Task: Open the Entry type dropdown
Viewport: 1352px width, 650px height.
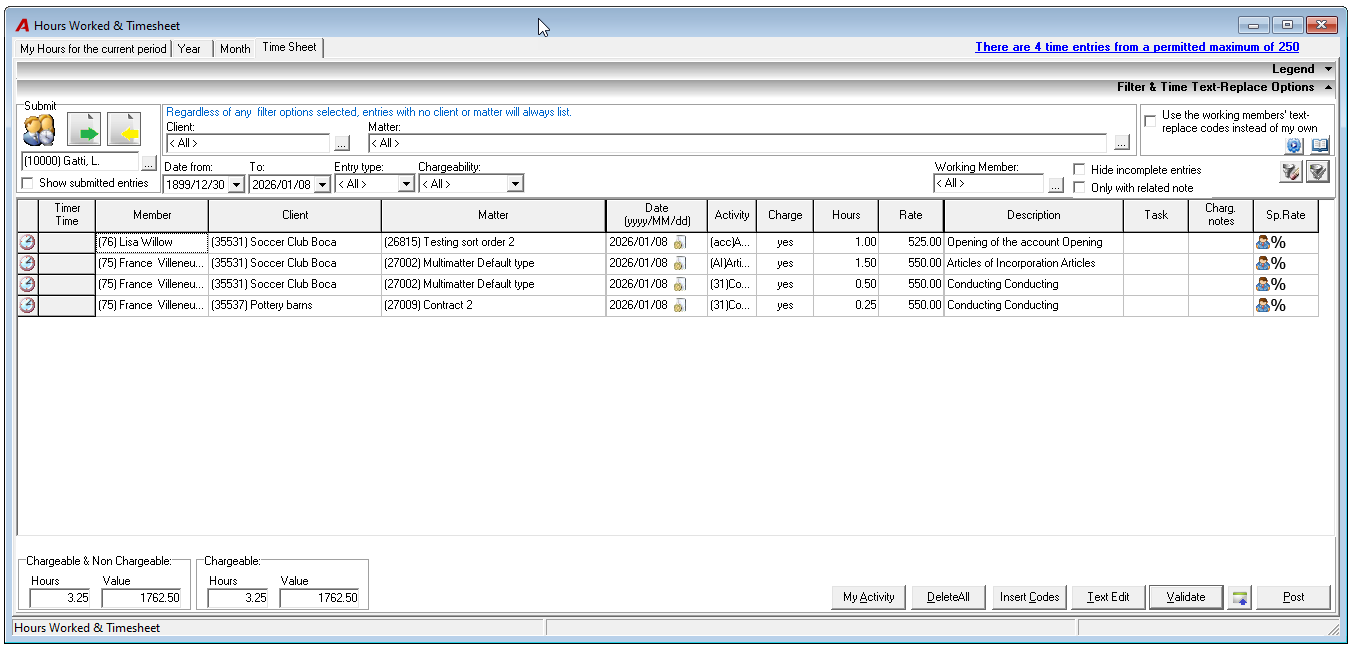Action: 406,184
